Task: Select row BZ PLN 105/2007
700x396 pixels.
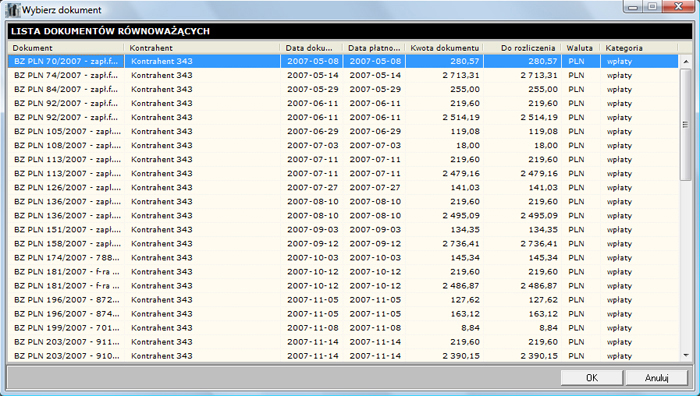Action: pyautogui.click(x=343, y=131)
